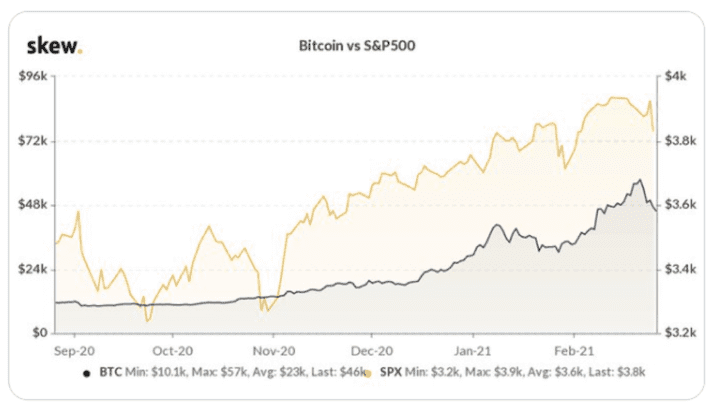Toggle SPX series yellow legend dot
The image size is (722, 408).
click(x=367, y=374)
